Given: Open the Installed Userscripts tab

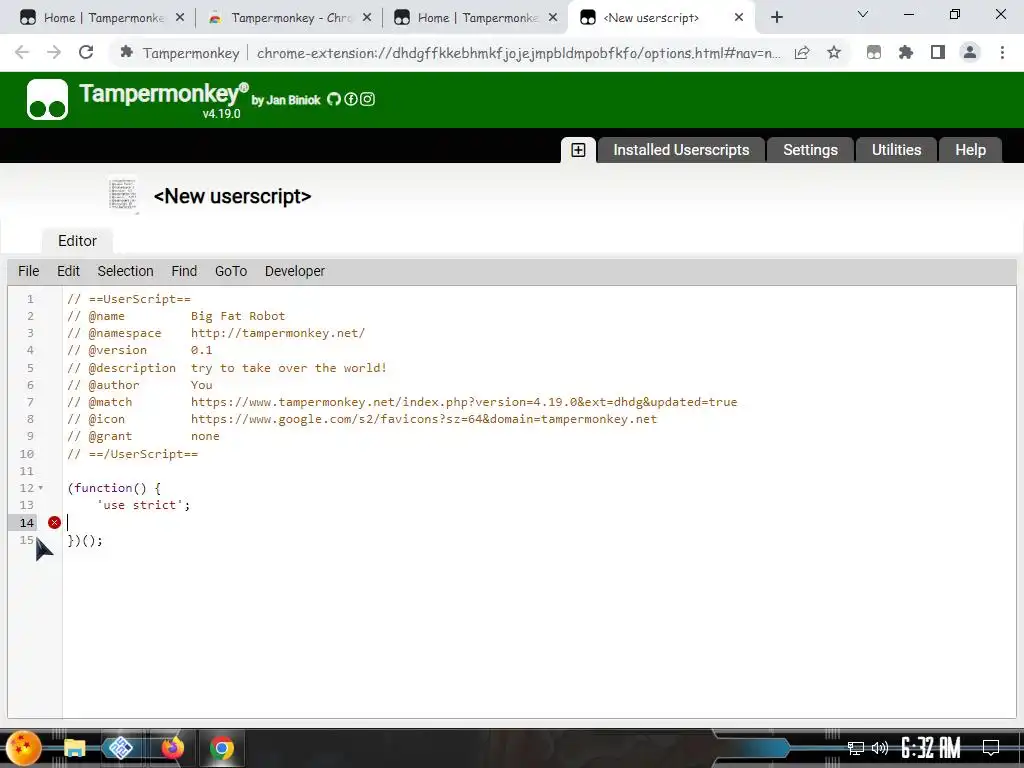Looking at the screenshot, I should pos(681,150).
